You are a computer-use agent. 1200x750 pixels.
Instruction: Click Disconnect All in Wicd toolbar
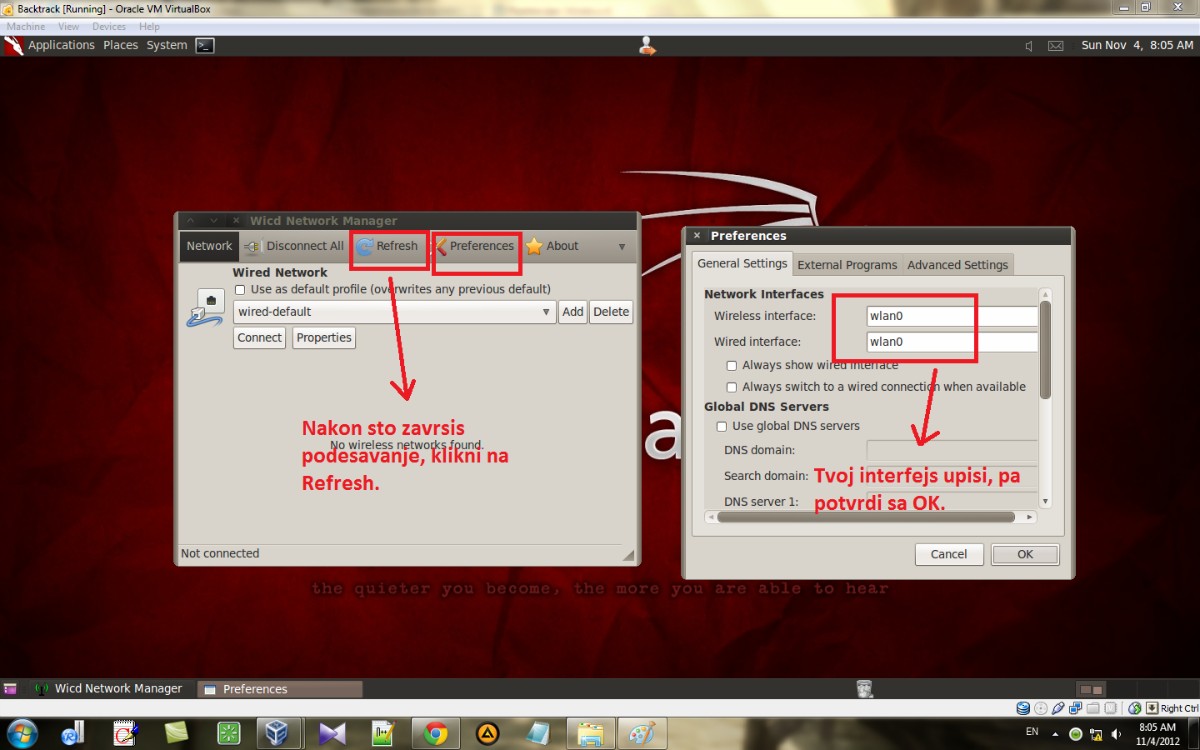(294, 246)
